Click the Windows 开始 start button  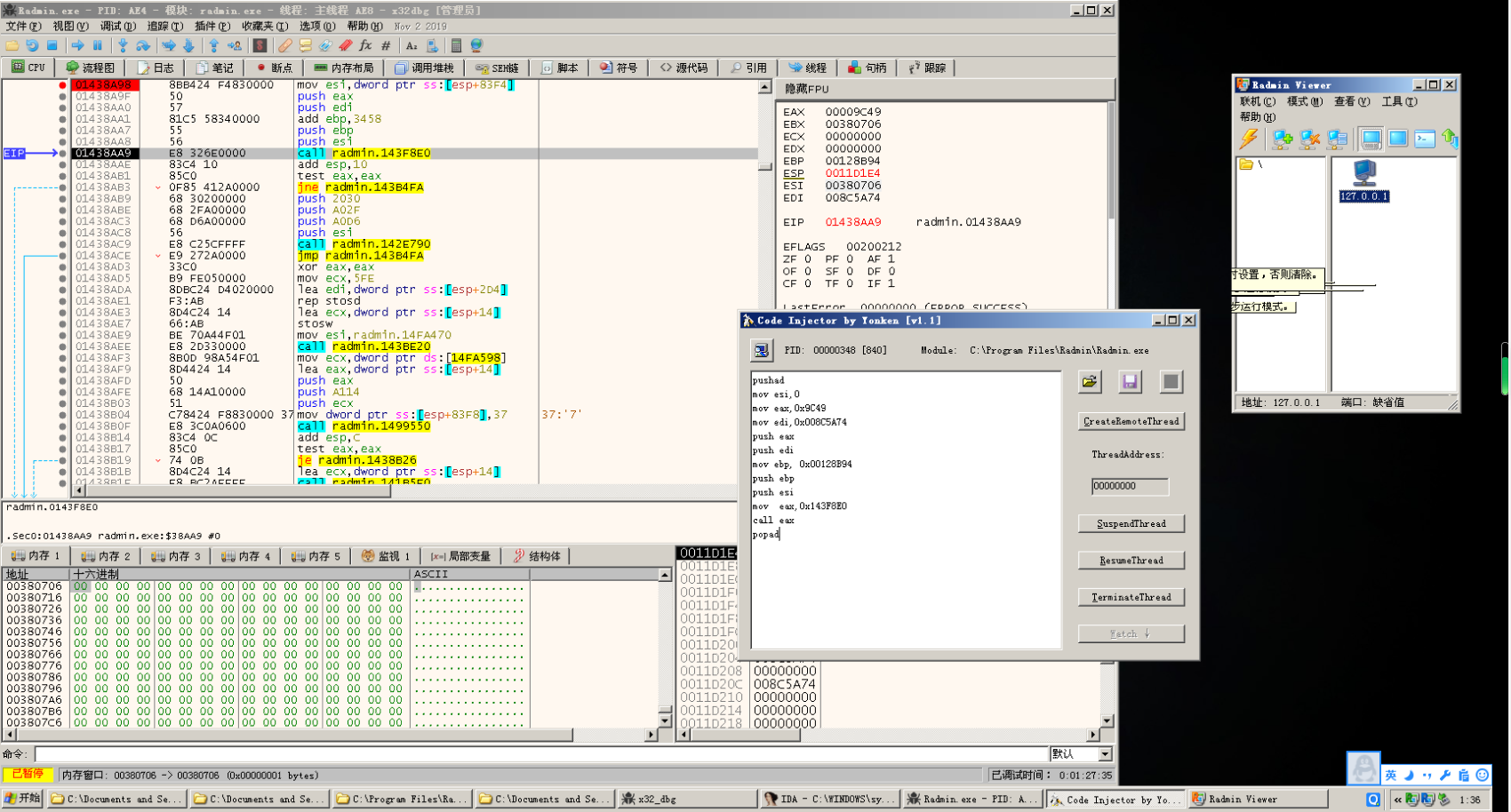coord(22,799)
